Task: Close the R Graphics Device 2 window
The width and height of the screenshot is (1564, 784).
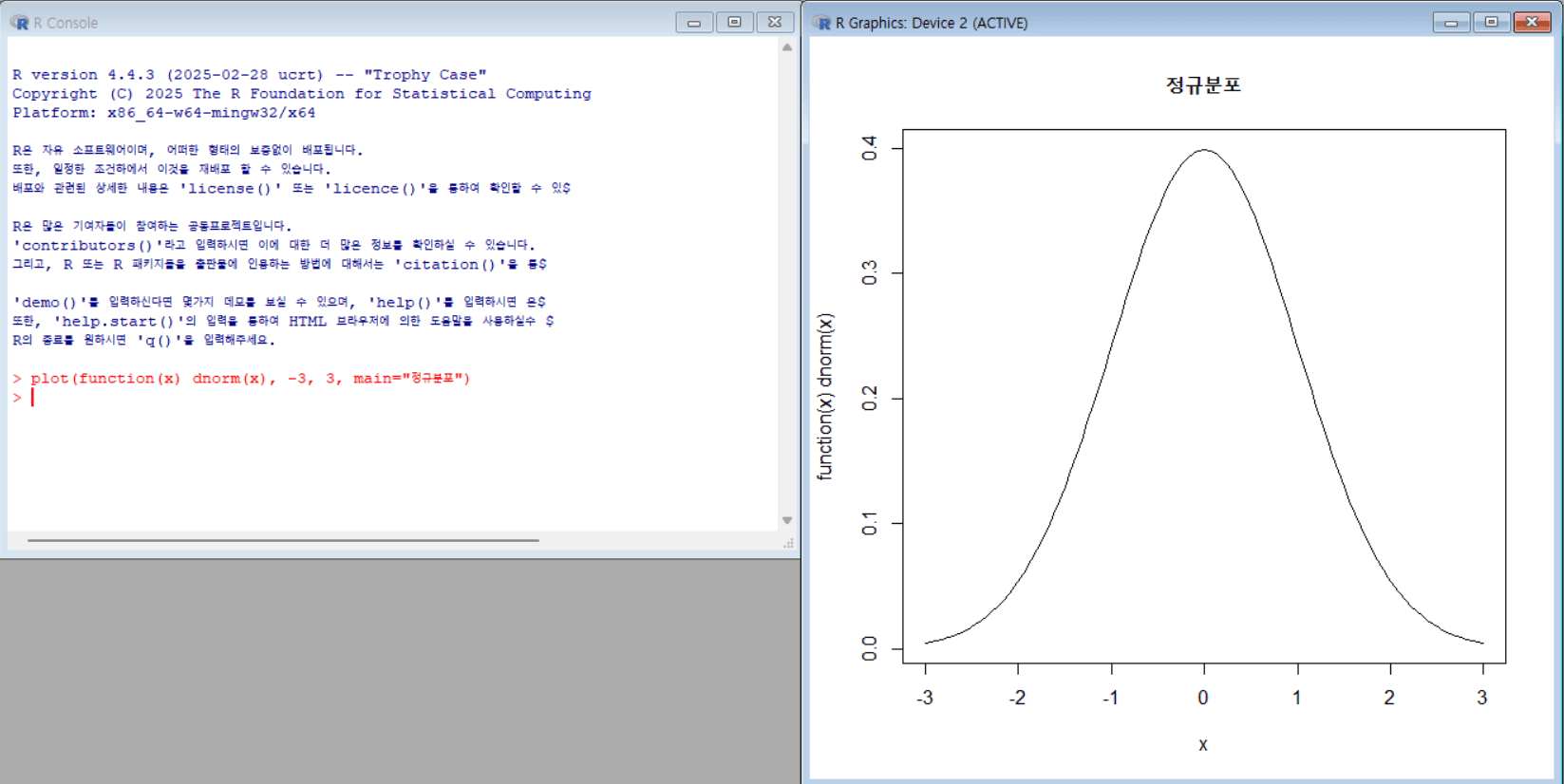Action: coord(1532,23)
